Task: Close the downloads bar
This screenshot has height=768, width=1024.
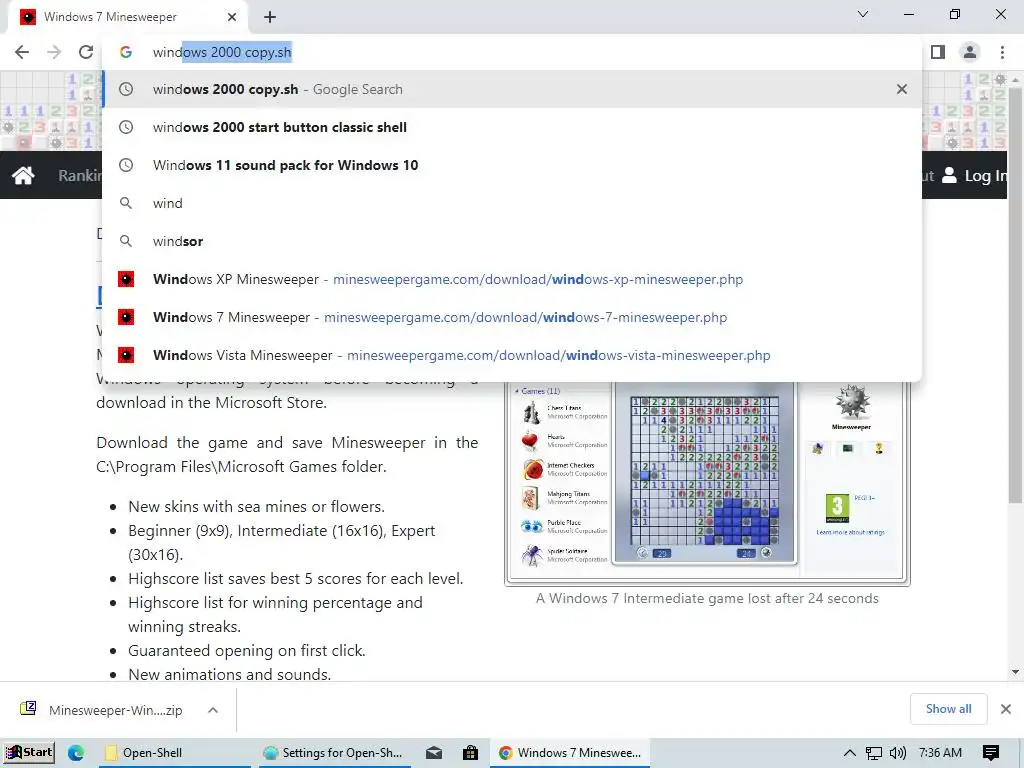Action: point(1006,709)
